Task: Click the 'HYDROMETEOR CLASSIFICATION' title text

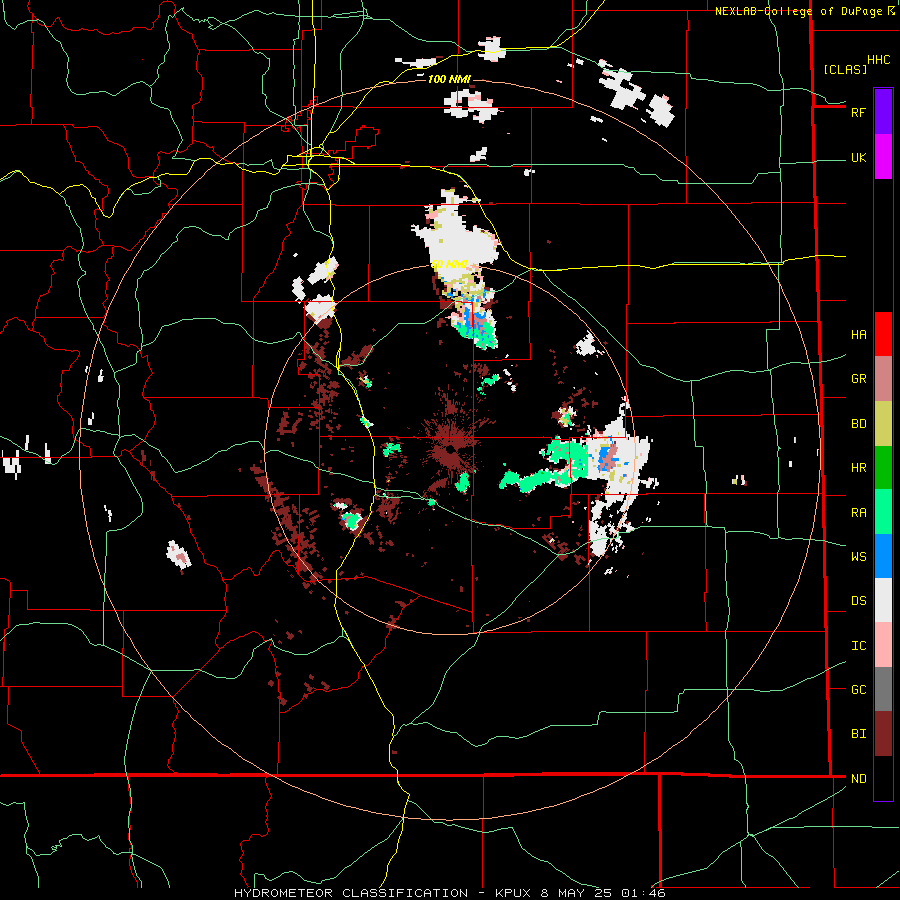Action: tap(351, 893)
